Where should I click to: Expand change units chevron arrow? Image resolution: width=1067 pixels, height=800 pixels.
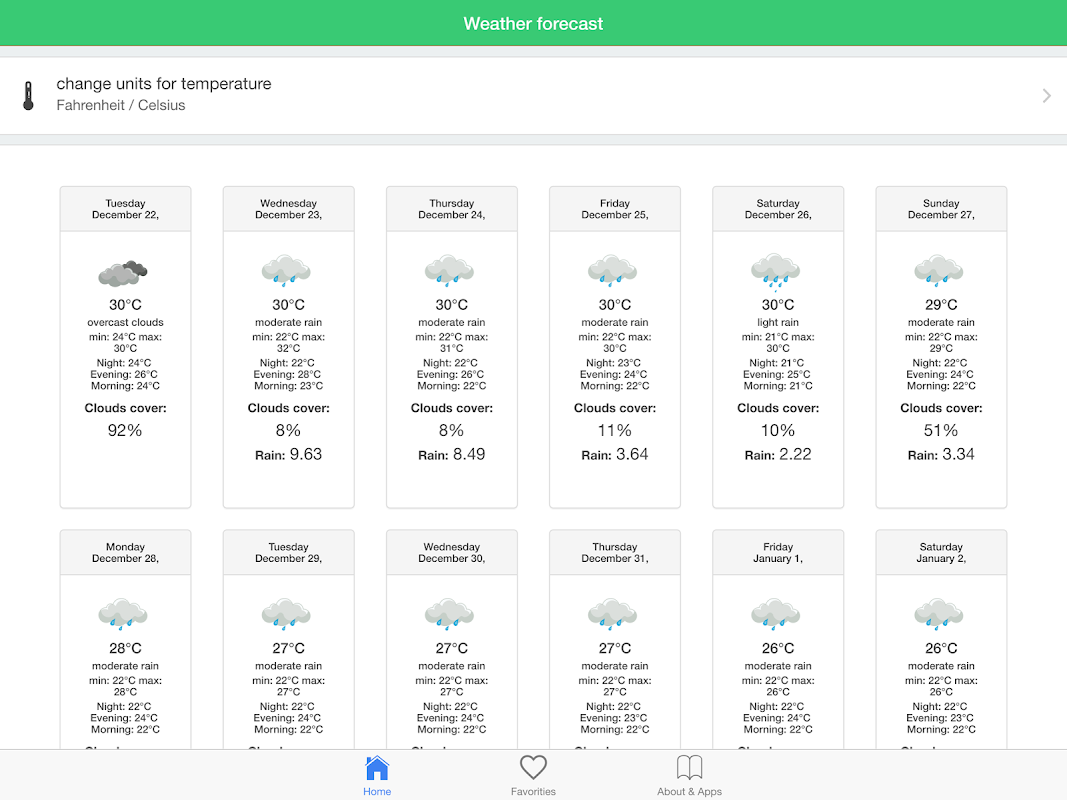pyautogui.click(x=1047, y=95)
